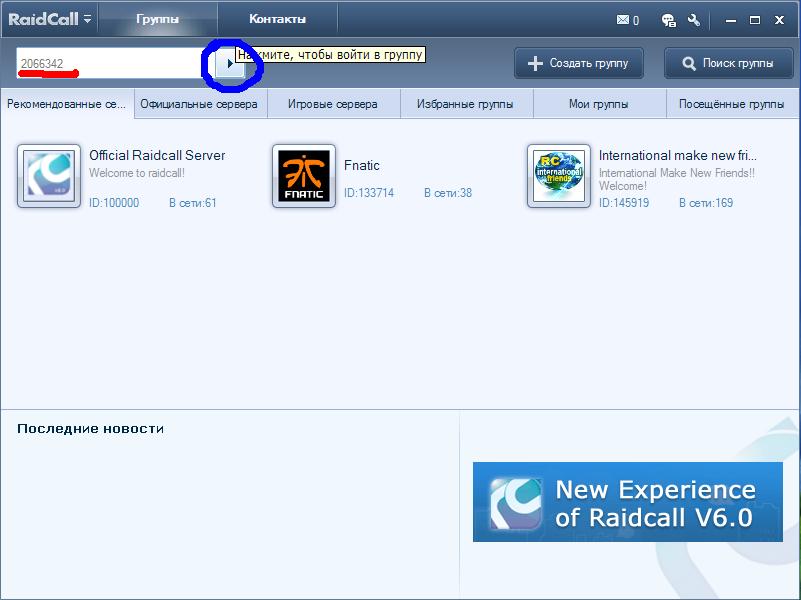801x600 pixels.
Task: Switch to the Группы tab
Action: pyautogui.click(x=157, y=19)
